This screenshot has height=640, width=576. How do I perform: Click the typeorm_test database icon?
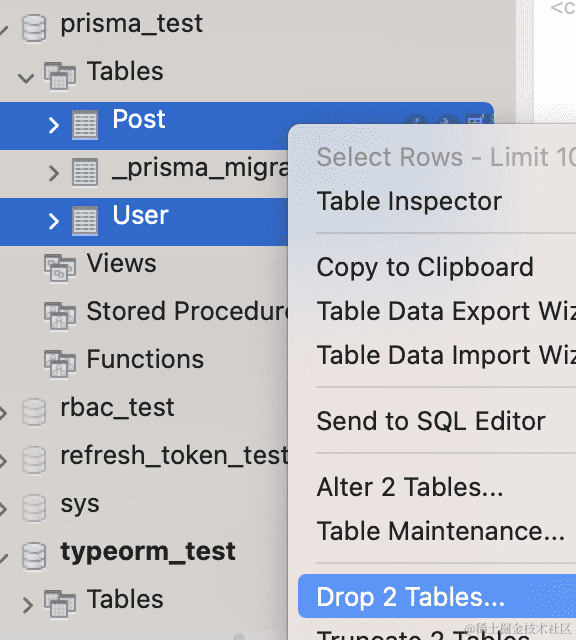[x=33, y=556]
